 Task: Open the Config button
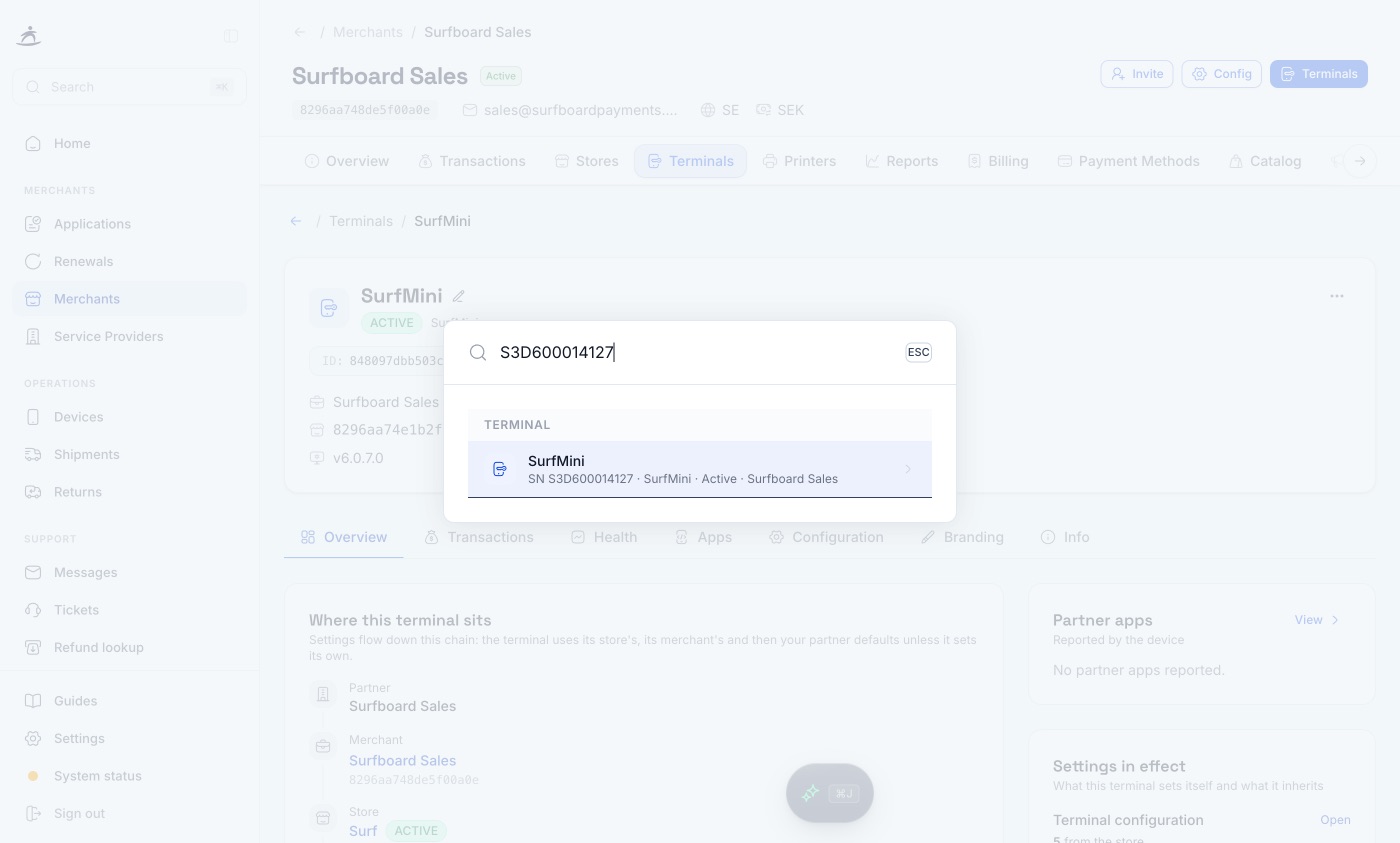pos(1222,74)
